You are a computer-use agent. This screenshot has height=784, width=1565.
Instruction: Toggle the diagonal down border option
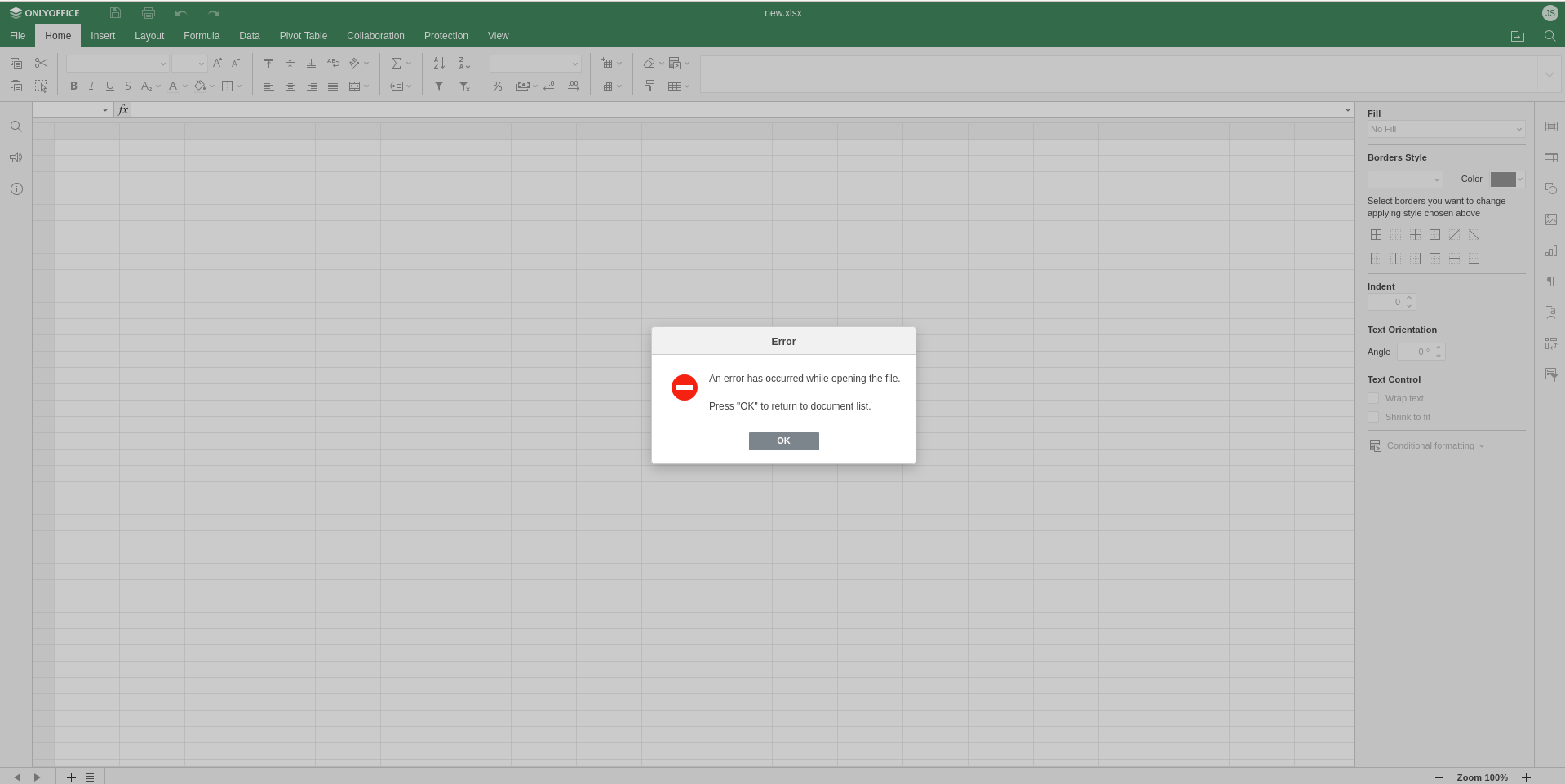(x=1474, y=234)
